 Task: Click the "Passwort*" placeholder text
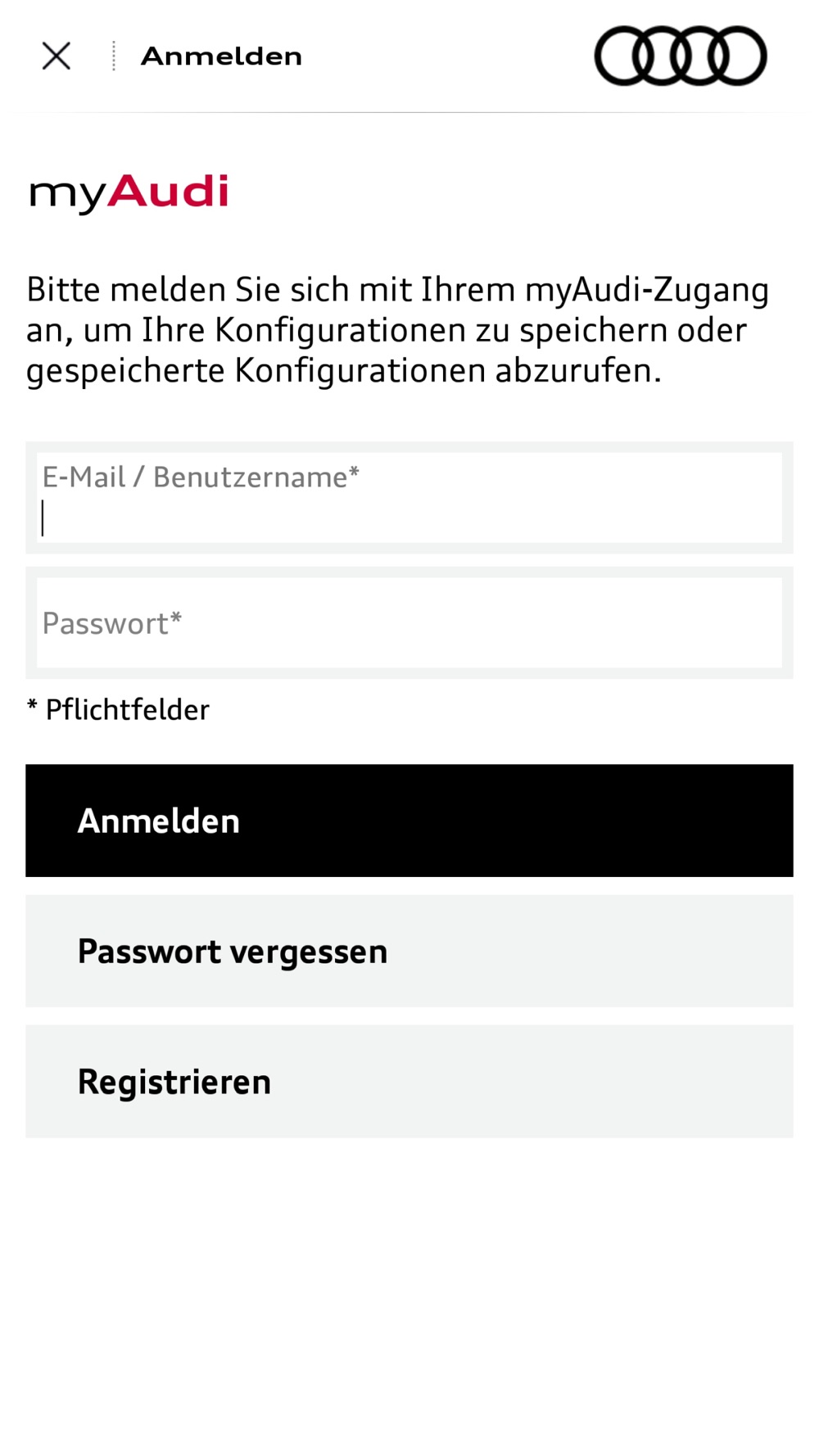[x=112, y=624]
